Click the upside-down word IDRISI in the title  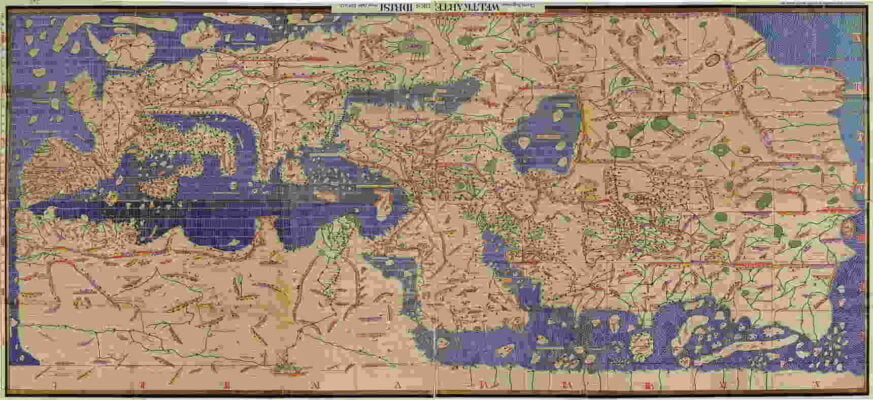(x=396, y=7)
